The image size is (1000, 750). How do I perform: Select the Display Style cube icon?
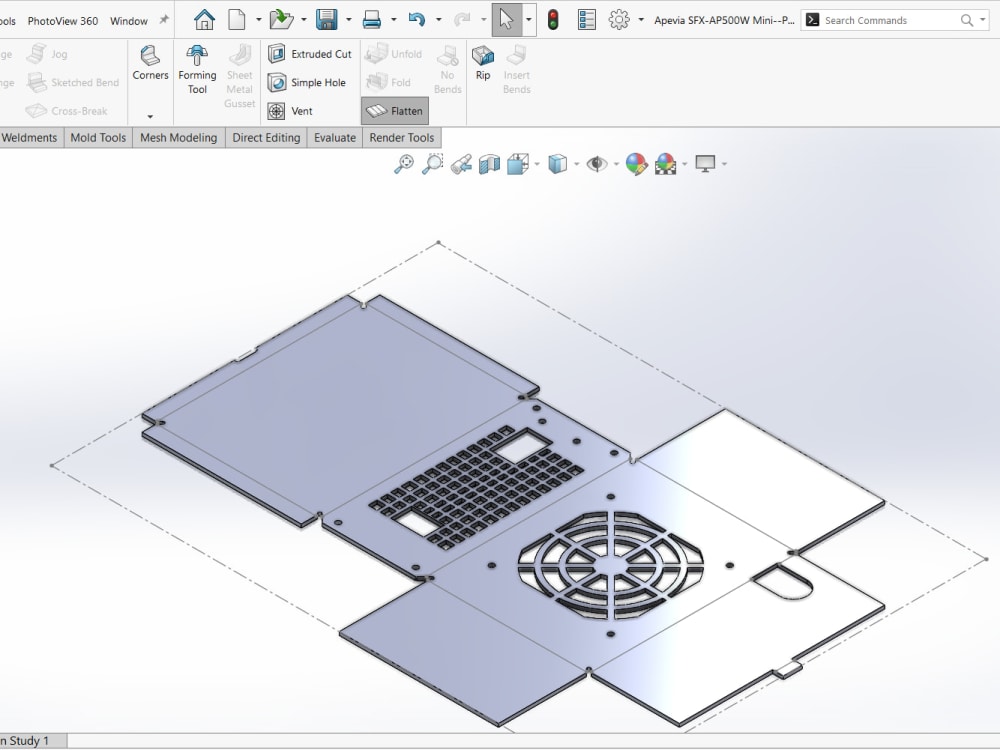pyautogui.click(x=557, y=164)
